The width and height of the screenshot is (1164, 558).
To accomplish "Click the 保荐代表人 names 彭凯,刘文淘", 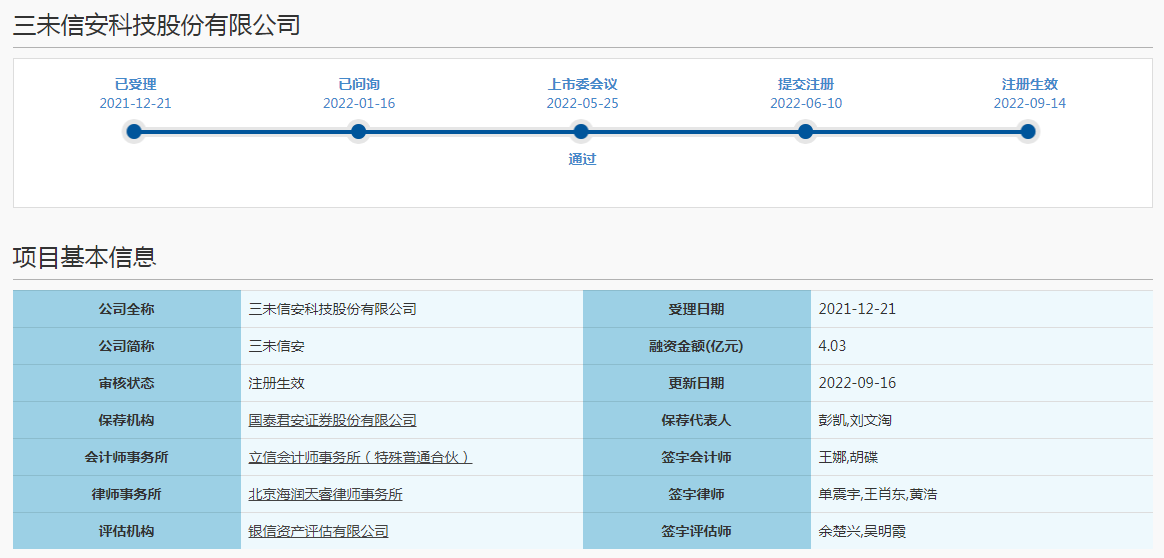I will pos(855,420).
